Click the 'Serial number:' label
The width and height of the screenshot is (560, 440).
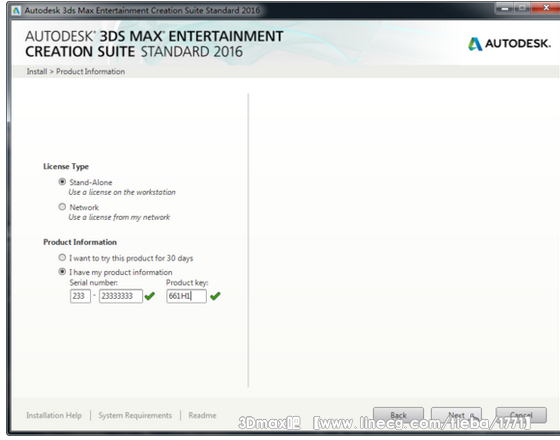[x=94, y=282]
